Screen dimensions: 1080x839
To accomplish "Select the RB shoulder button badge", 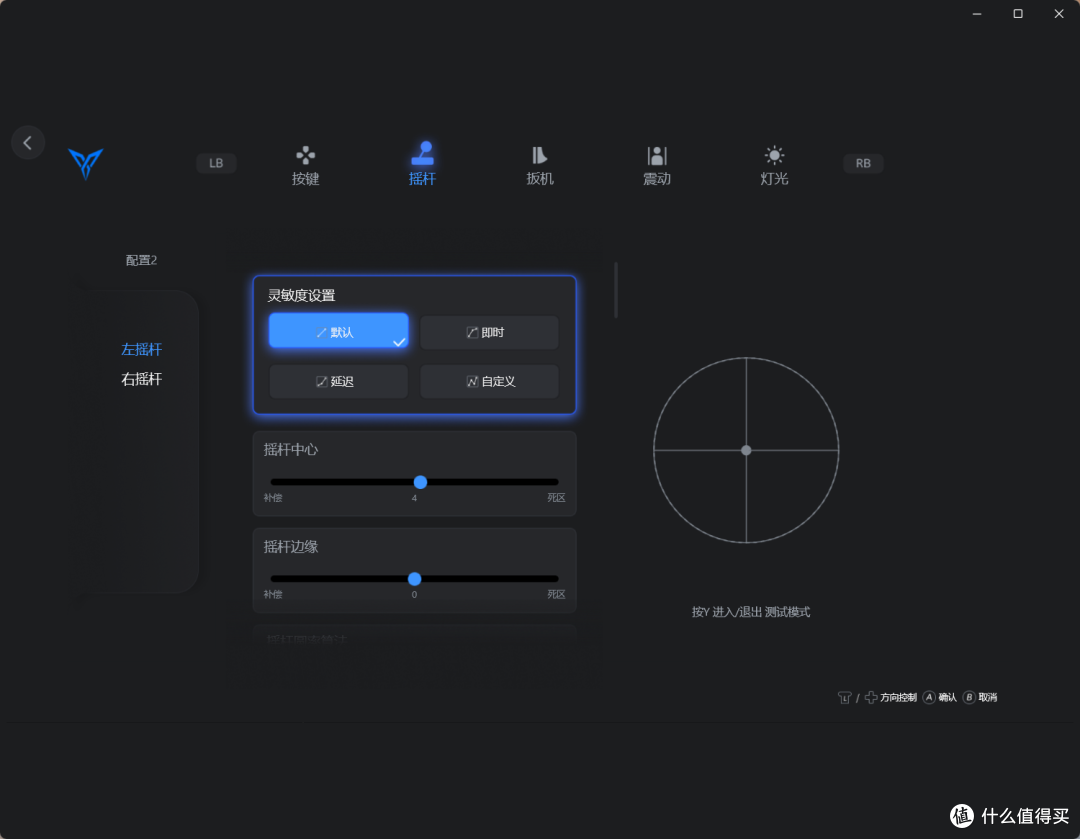I will pyautogui.click(x=863, y=163).
